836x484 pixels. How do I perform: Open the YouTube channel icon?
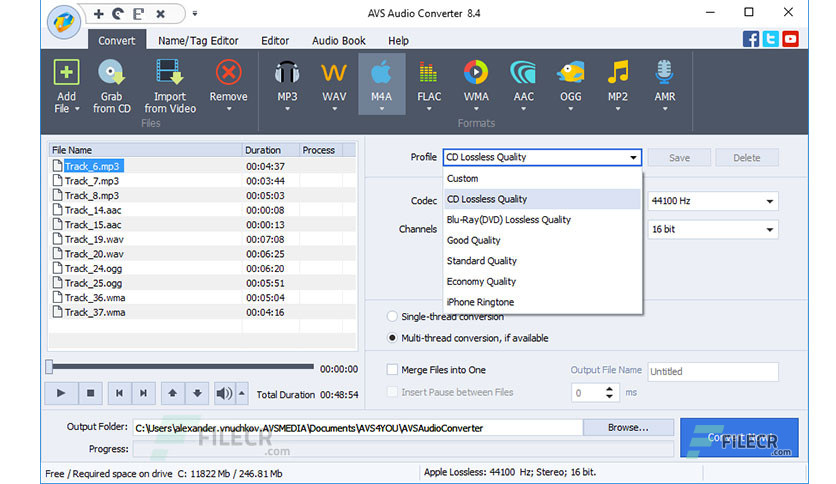tap(790, 39)
